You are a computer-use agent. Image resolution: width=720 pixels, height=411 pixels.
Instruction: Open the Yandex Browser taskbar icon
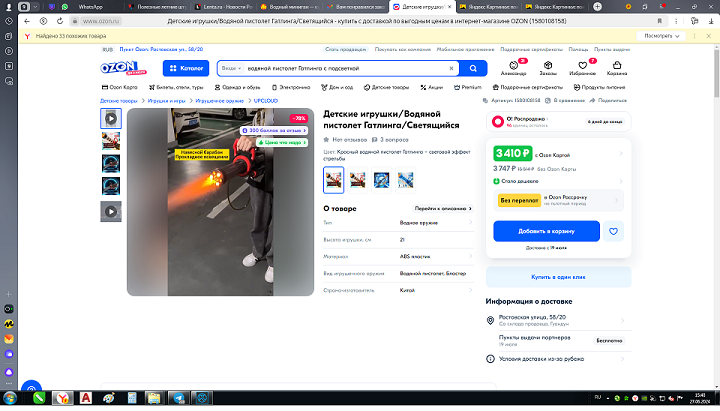point(62,398)
